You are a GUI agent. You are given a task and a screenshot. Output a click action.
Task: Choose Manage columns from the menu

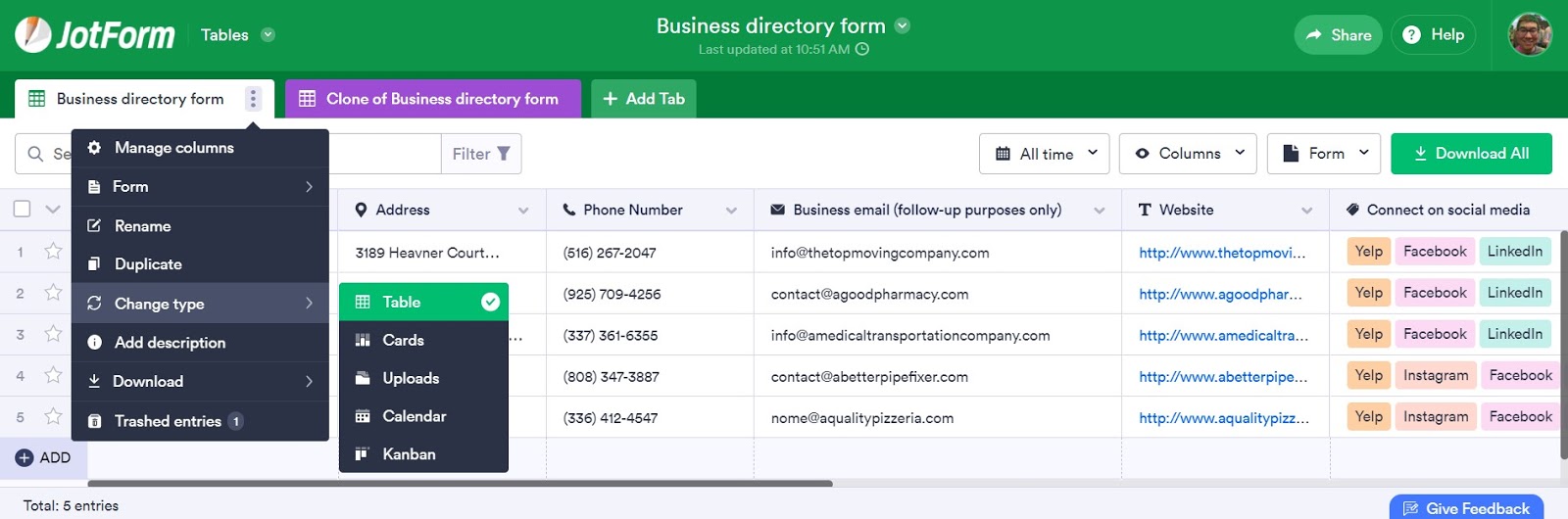[173, 148]
